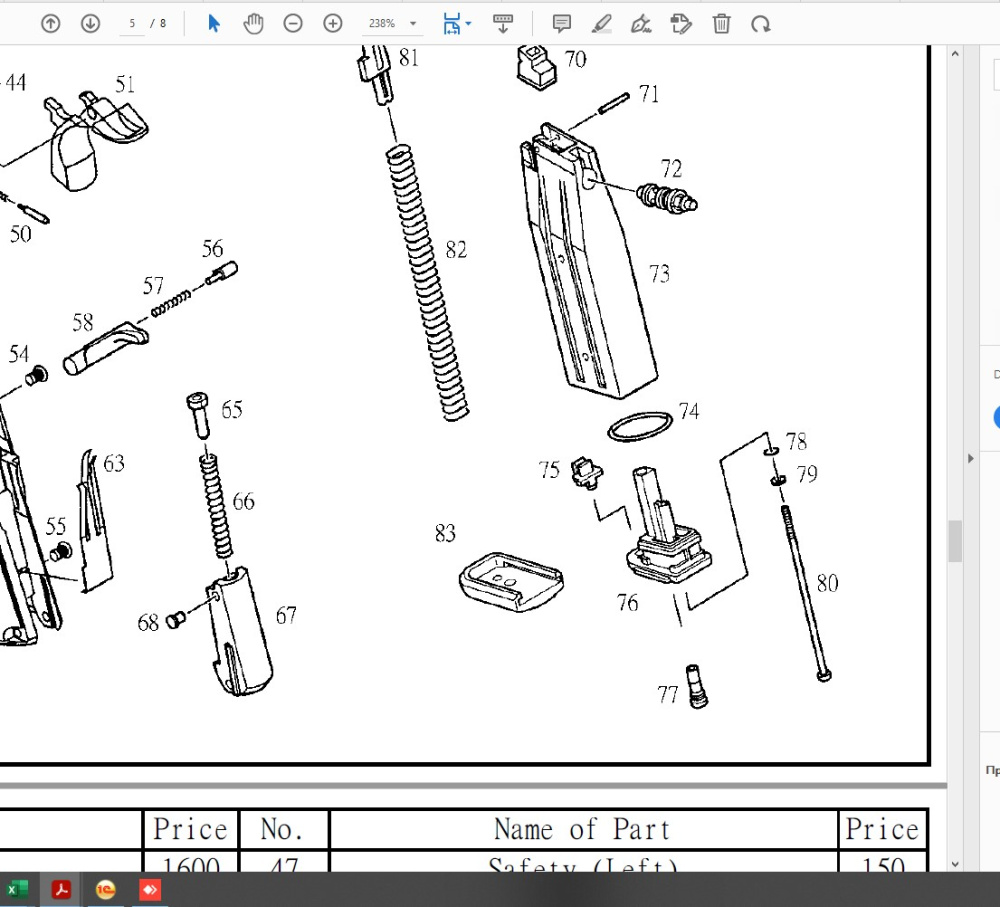Click the trash delete icon
Image resolution: width=1000 pixels, height=907 pixels.
click(x=721, y=24)
